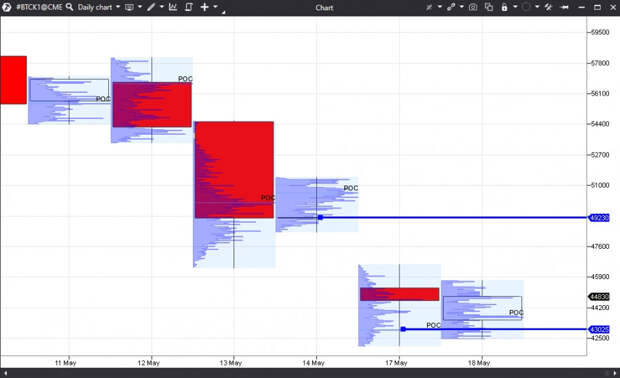Open the chart indicators icon
This screenshot has width=620, height=378.
tap(173, 7)
